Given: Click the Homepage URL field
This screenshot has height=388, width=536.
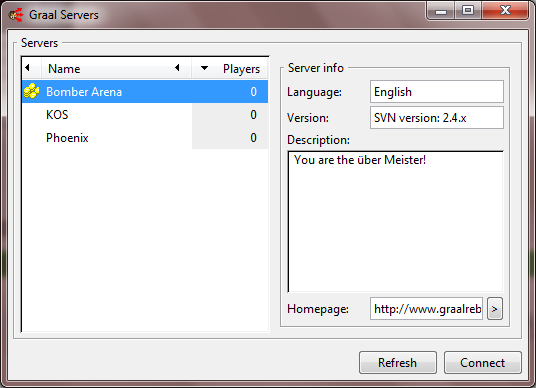Looking at the screenshot, I should click(426, 309).
